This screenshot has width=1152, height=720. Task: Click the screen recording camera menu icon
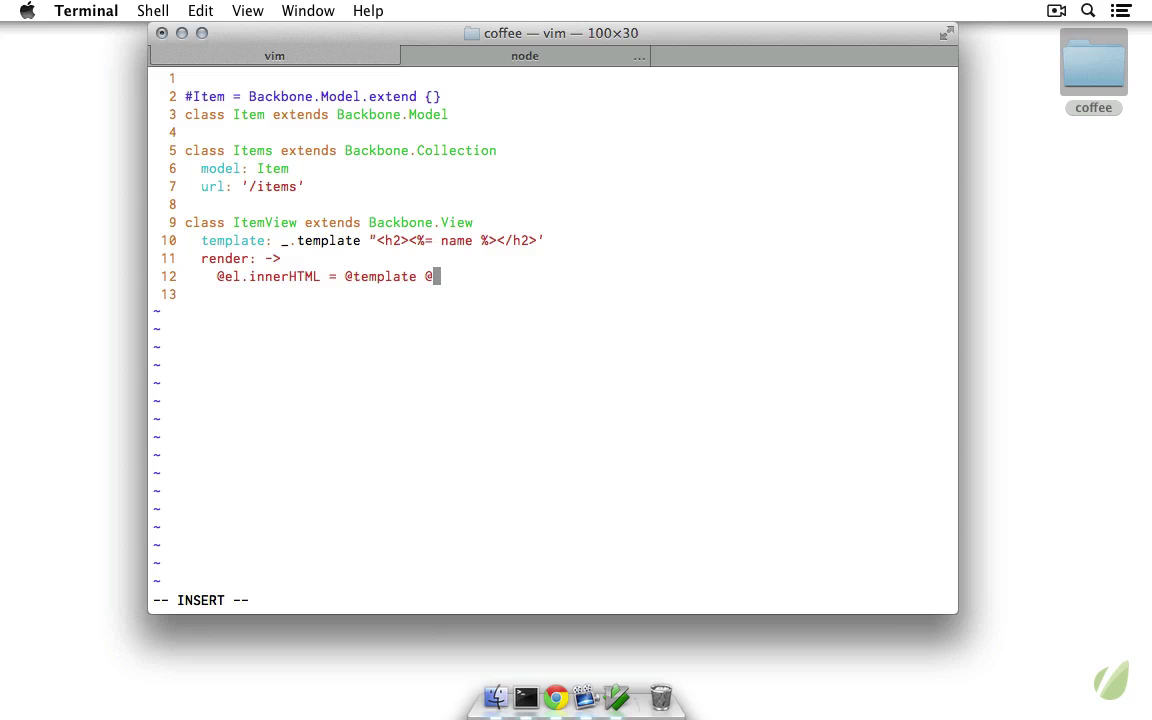(x=1056, y=11)
